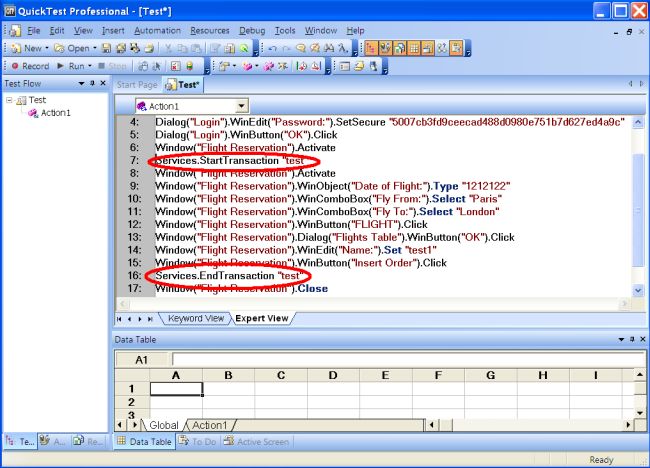Image resolution: width=650 pixels, height=468 pixels.
Task: Click the Uncomment Block icon
Action: (x=315, y=48)
